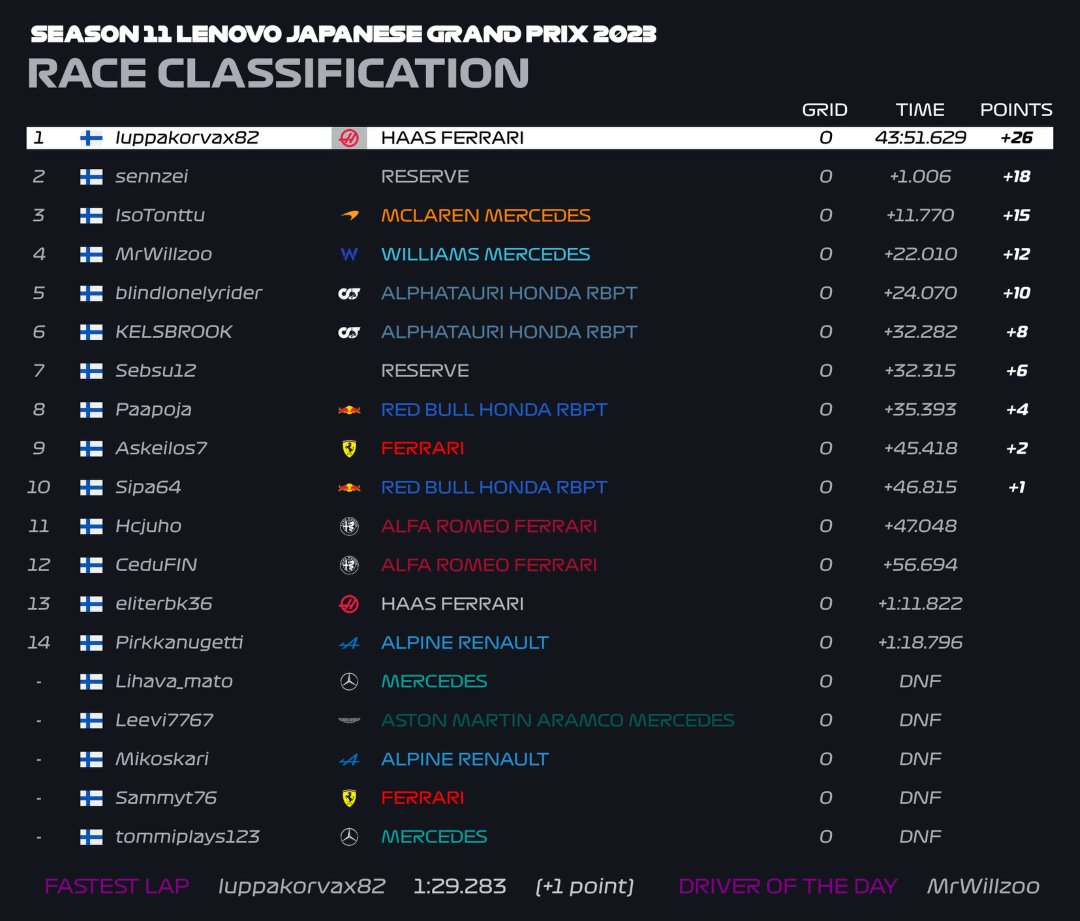
Task: Click the fastest lap time 1:29.283
Action: tap(459, 886)
